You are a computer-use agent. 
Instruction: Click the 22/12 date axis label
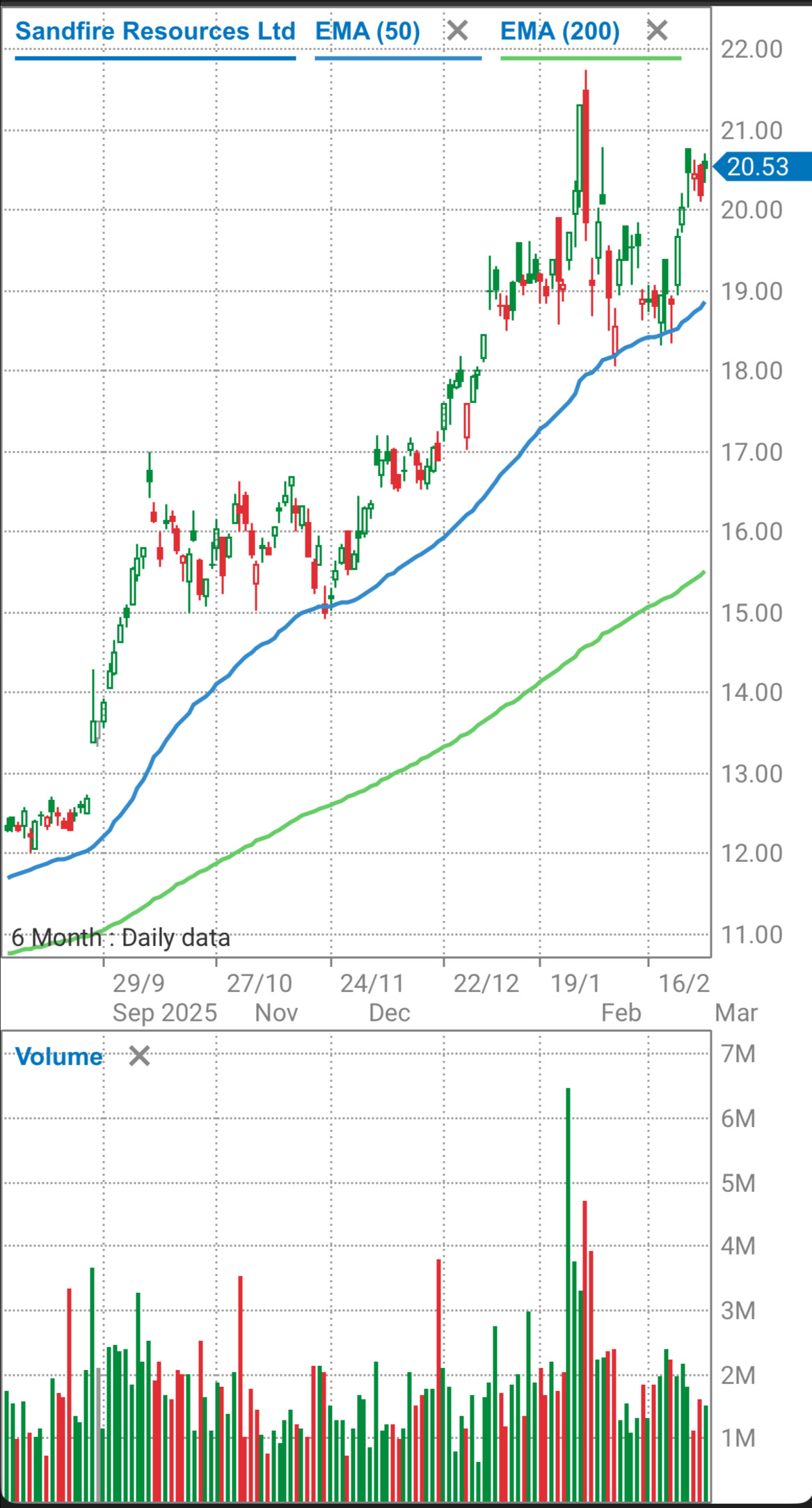click(x=486, y=983)
